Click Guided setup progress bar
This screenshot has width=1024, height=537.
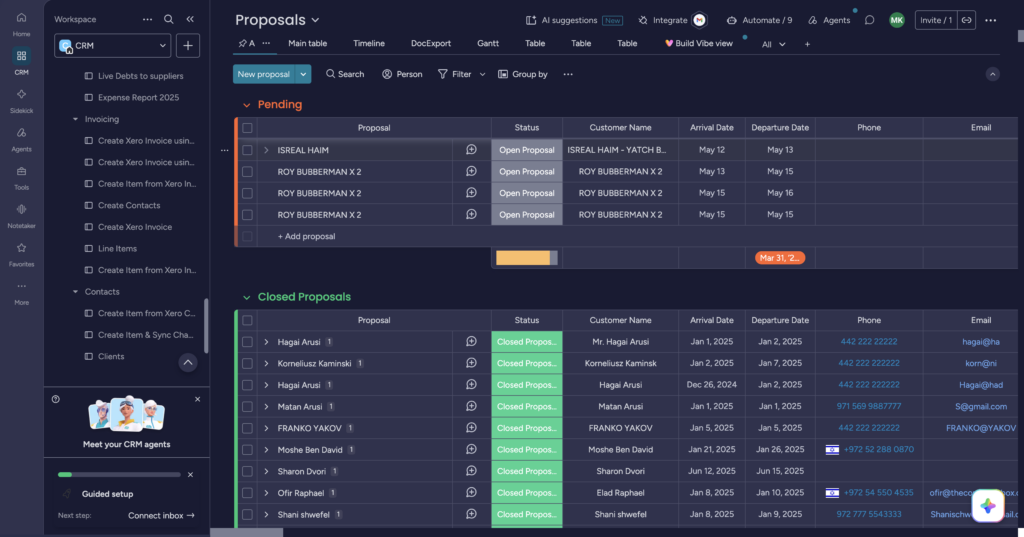pos(119,475)
